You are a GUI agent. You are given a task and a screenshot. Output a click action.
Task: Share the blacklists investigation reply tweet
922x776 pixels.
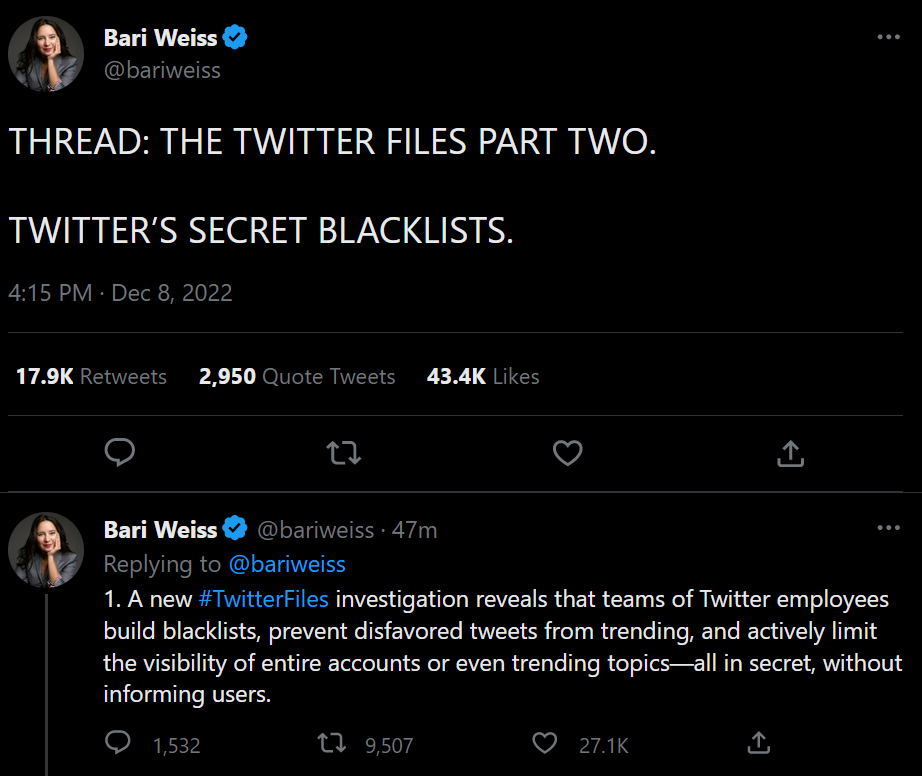pos(759,743)
